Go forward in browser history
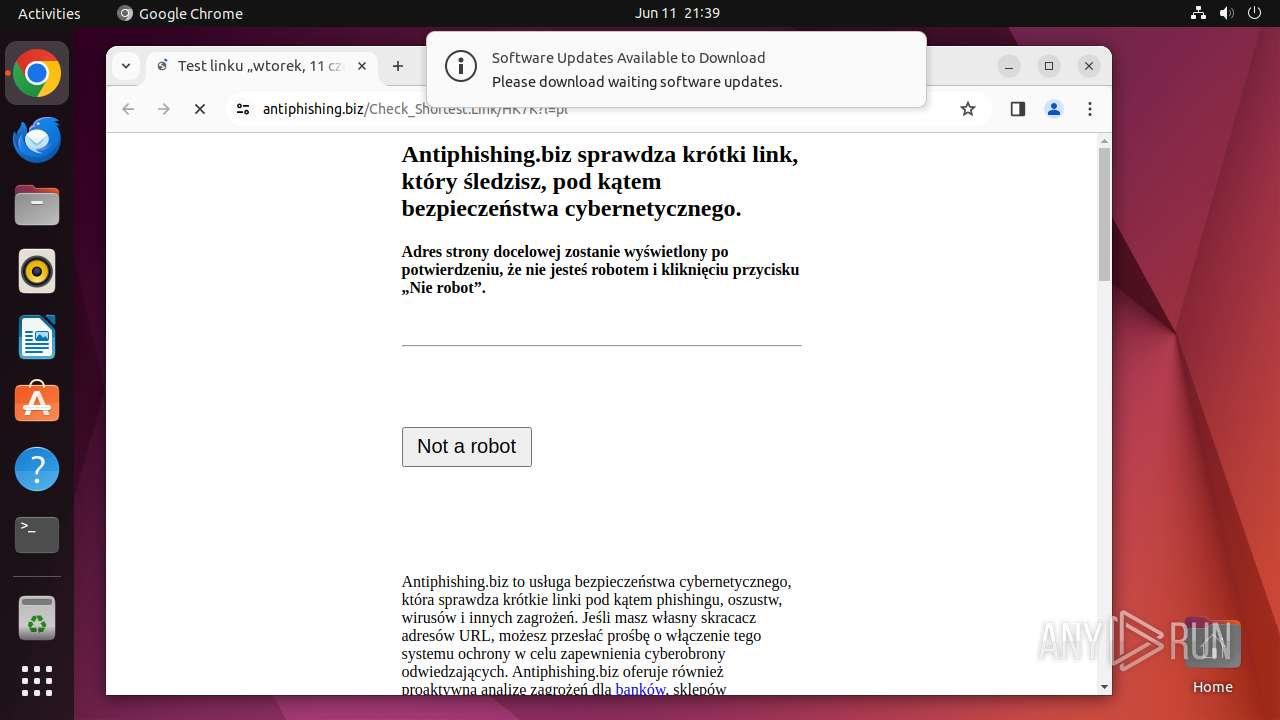The height and width of the screenshot is (720, 1280). [x=164, y=109]
